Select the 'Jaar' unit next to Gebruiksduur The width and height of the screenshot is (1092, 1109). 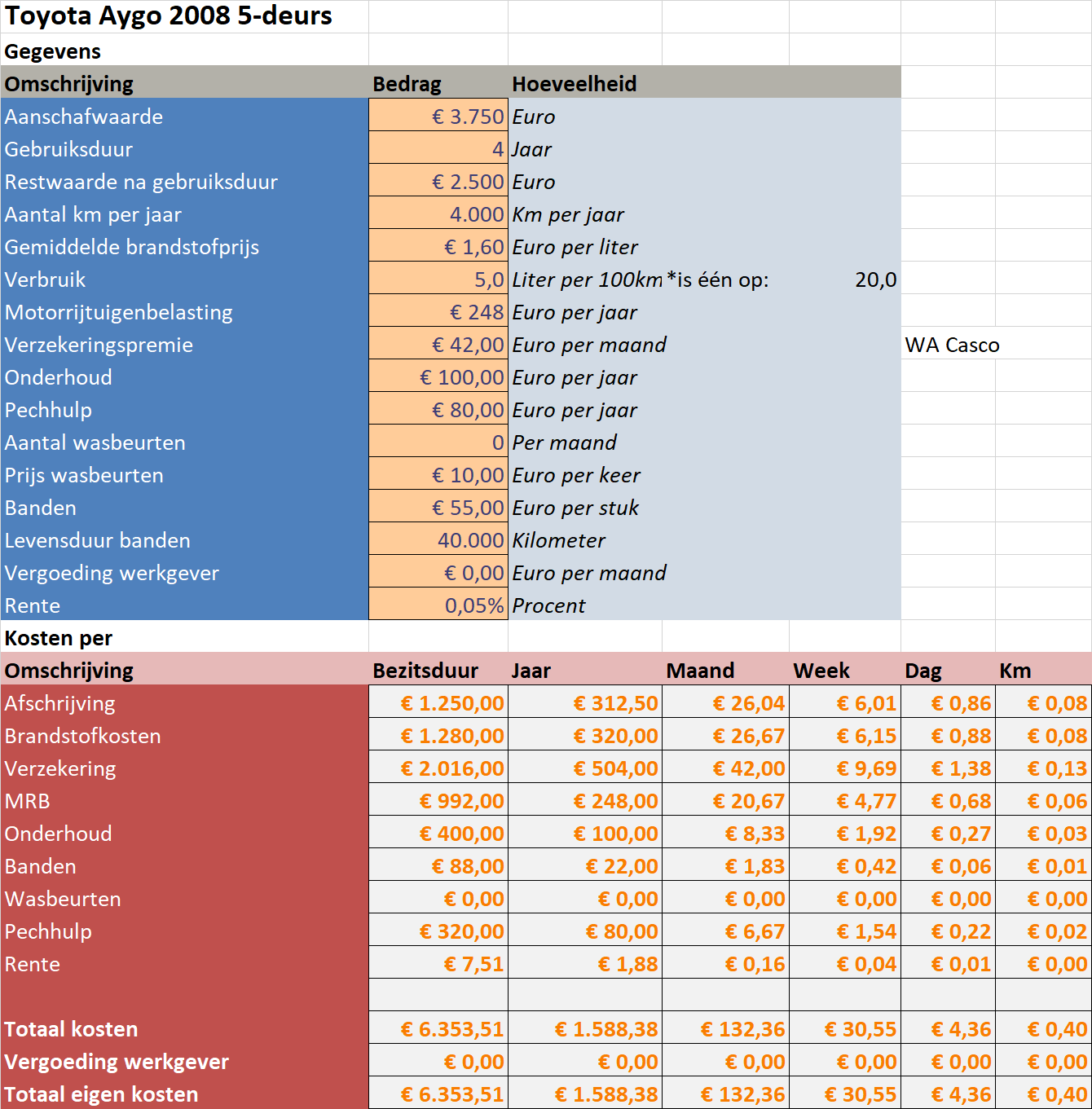click(x=585, y=147)
